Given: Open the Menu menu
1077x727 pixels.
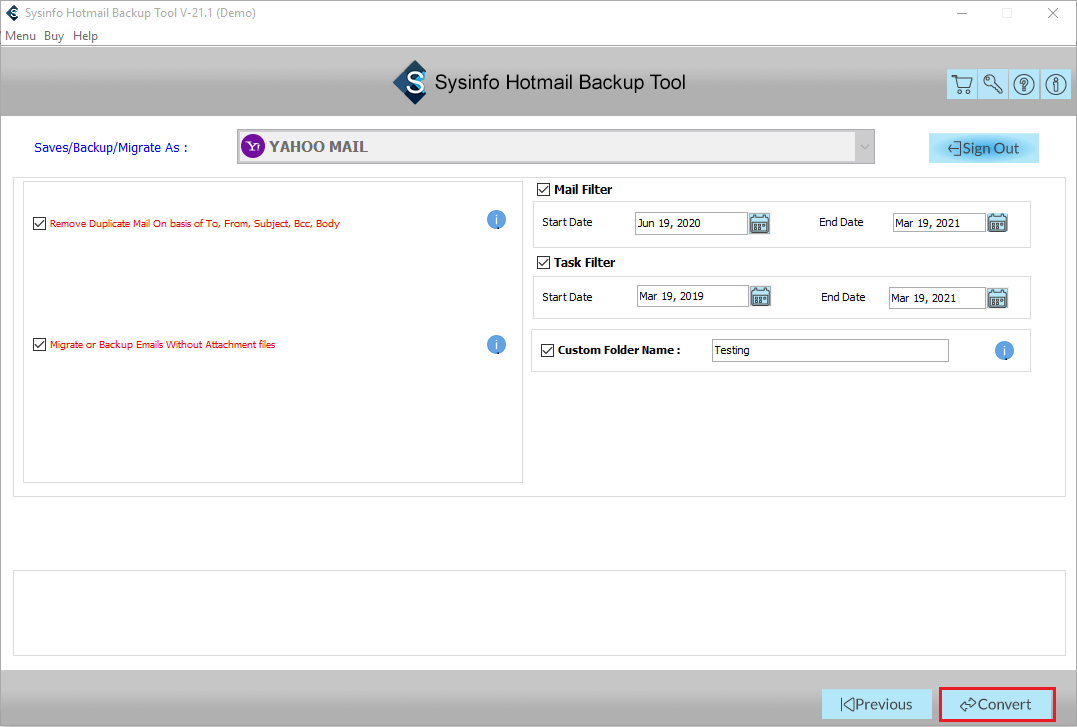Looking at the screenshot, I should (x=21, y=36).
